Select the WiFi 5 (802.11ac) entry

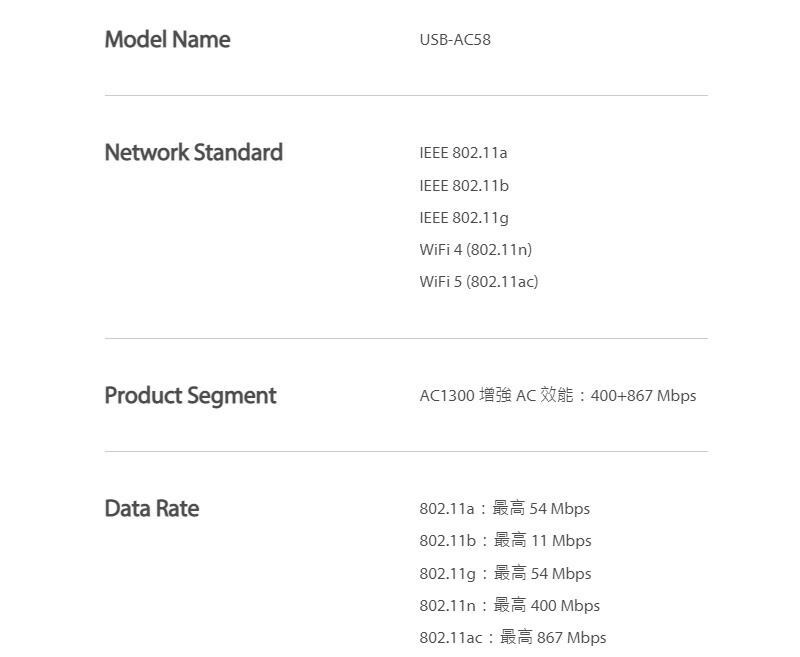[478, 282]
